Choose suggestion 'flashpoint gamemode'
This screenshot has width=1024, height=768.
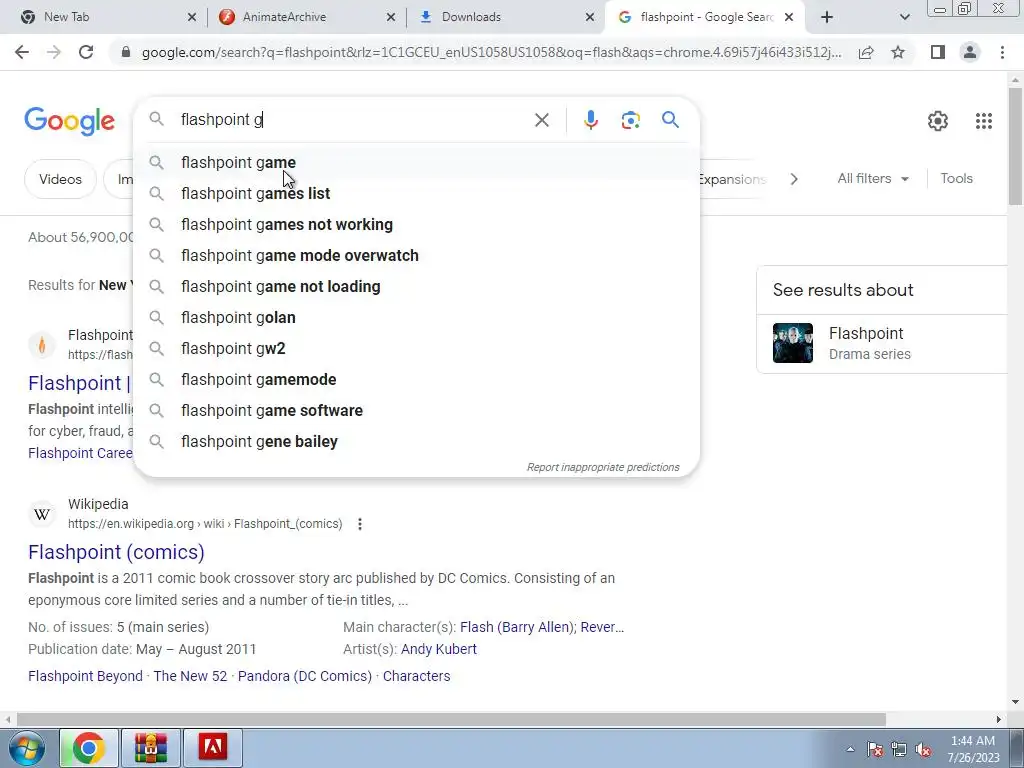tap(417, 379)
